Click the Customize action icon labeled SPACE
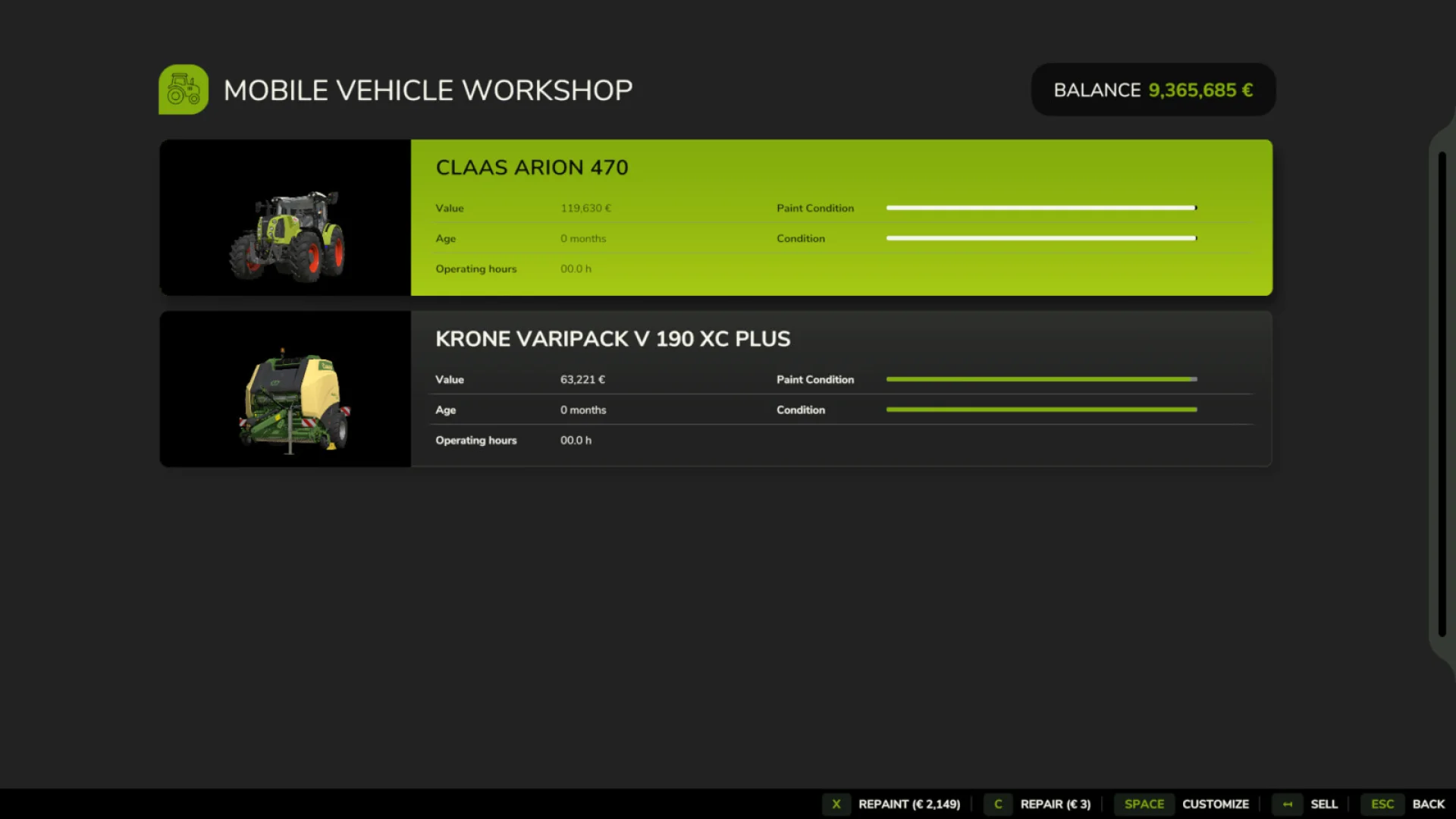 pyautogui.click(x=1144, y=804)
